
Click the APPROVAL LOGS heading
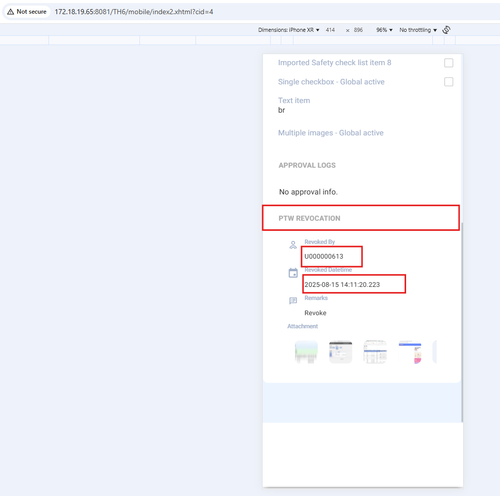pos(307,165)
